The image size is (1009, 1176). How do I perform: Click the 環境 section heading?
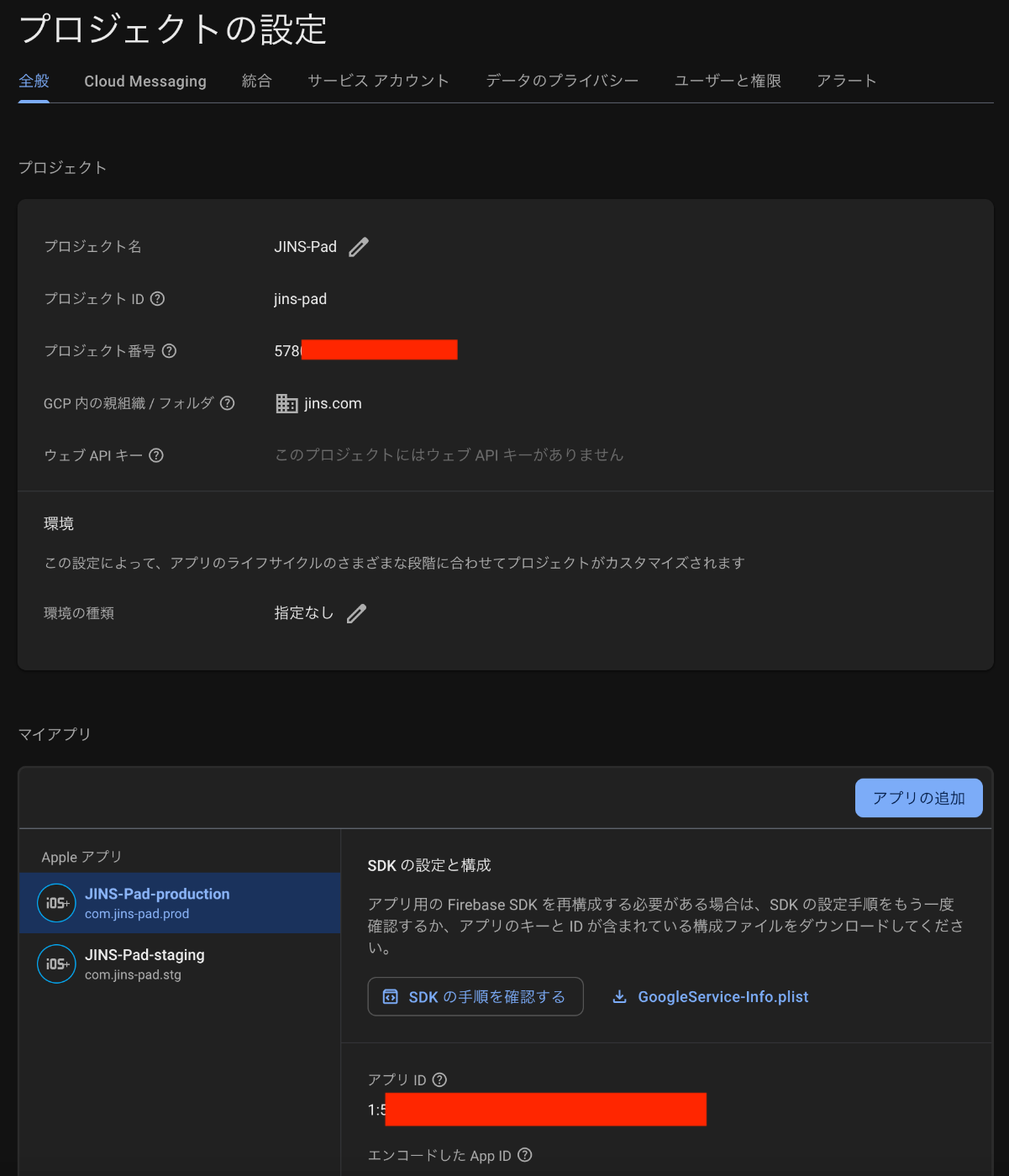point(59,524)
